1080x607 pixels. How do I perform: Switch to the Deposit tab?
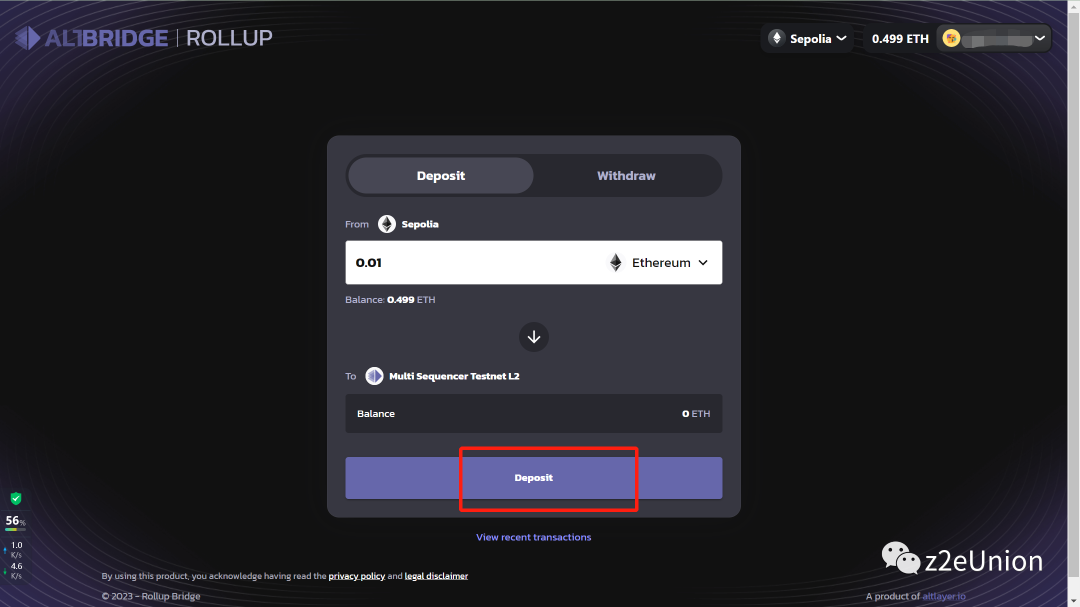441,176
